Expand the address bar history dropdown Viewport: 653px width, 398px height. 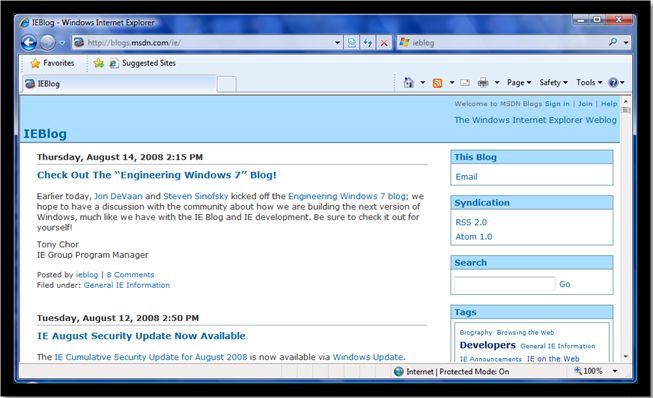(337, 42)
